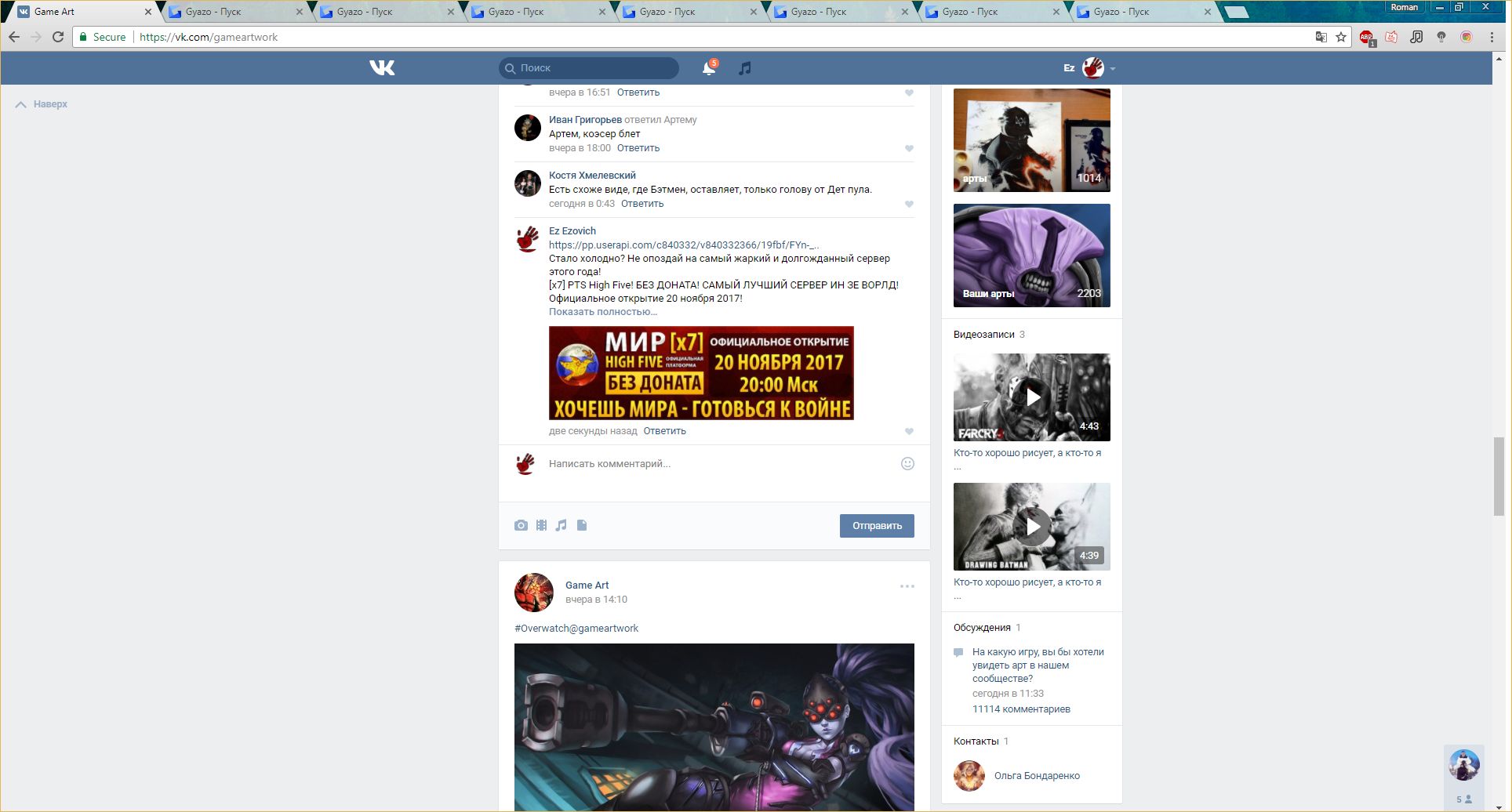
Task: Like Иван Григорьев's comment
Action: pos(909,148)
